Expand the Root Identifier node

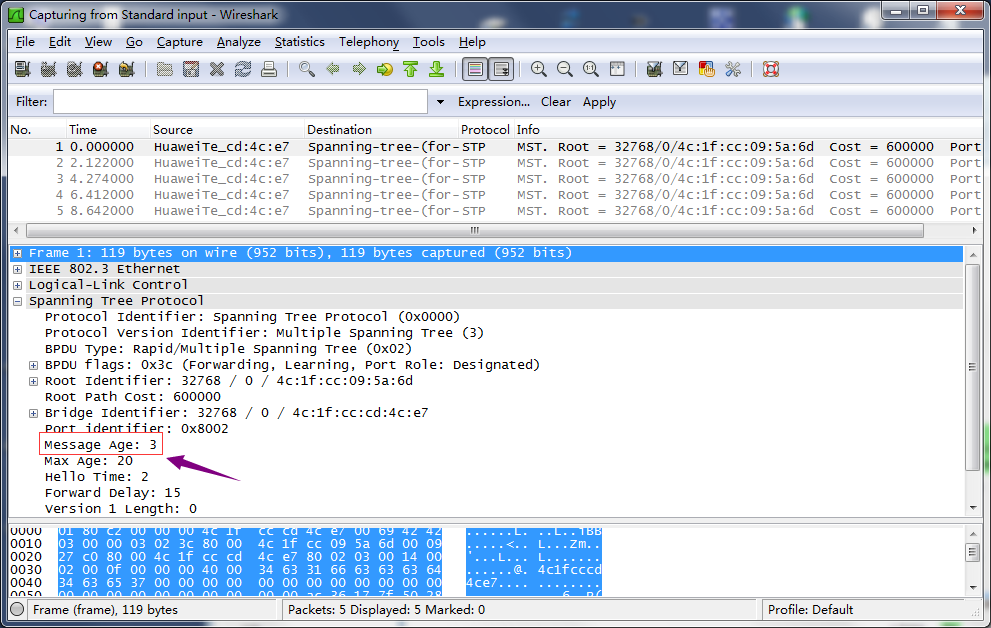33,381
